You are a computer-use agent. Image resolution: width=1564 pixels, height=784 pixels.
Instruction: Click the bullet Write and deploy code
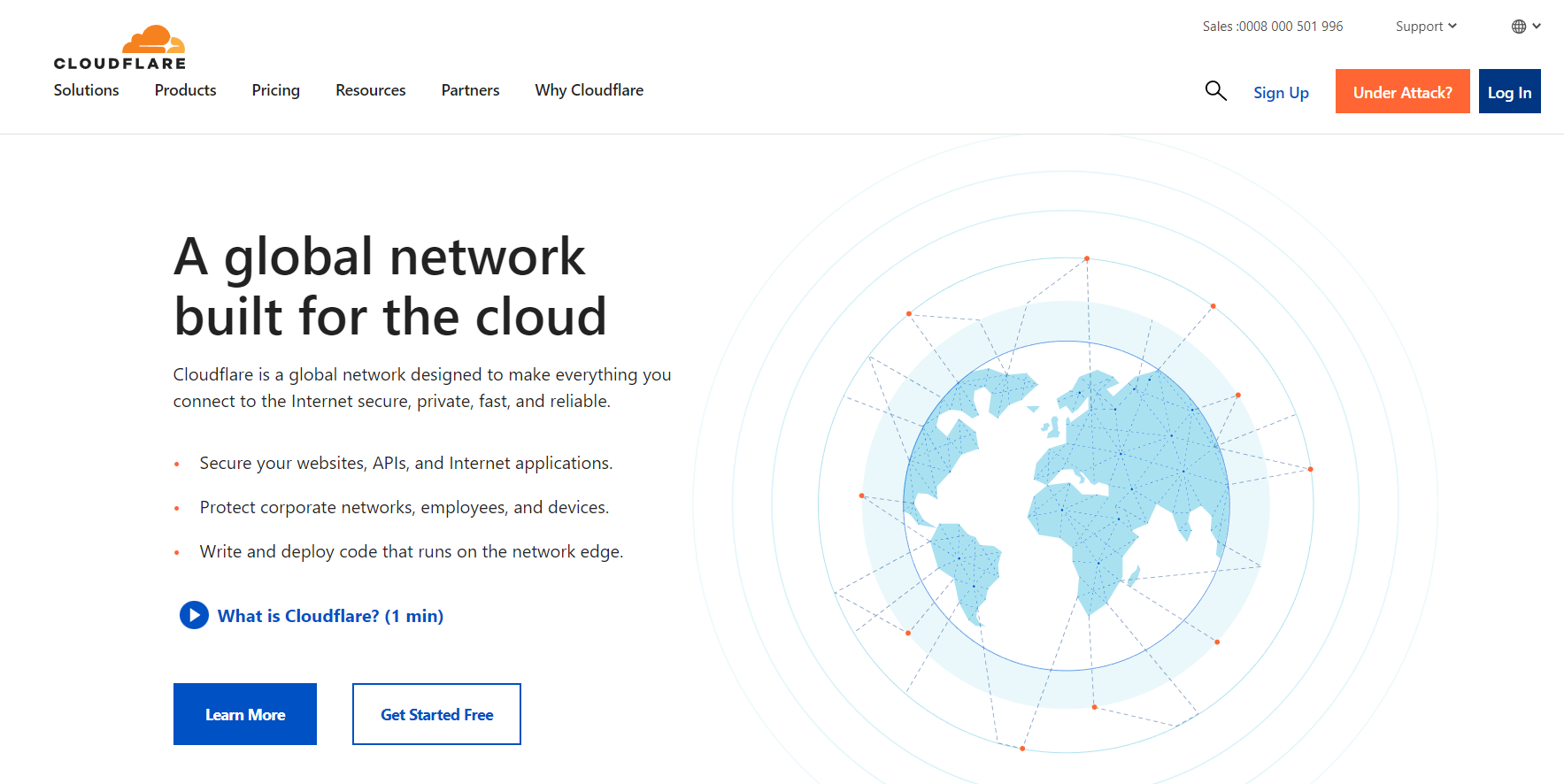coord(412,551)
